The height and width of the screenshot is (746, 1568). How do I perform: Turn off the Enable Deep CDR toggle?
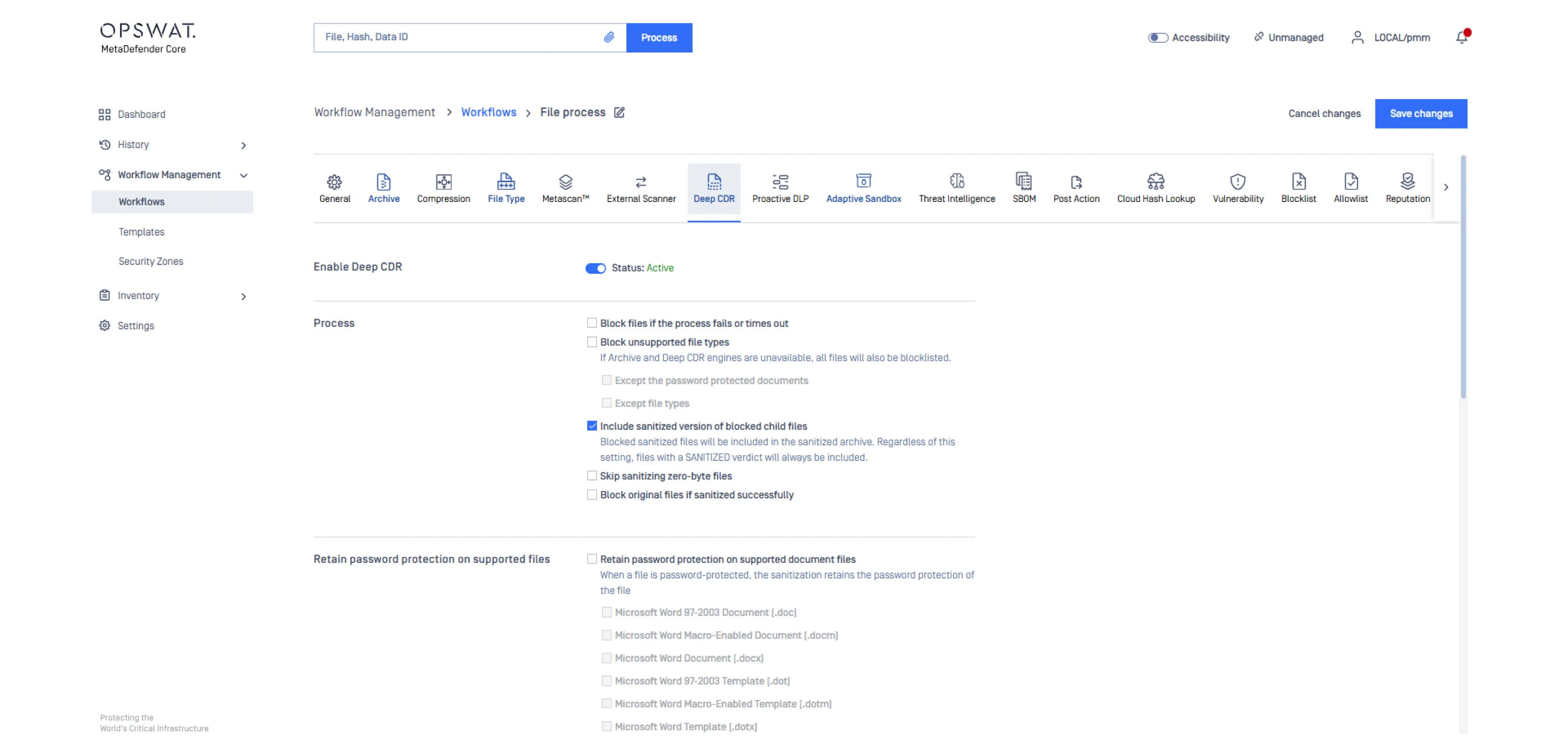pos(596,269)
